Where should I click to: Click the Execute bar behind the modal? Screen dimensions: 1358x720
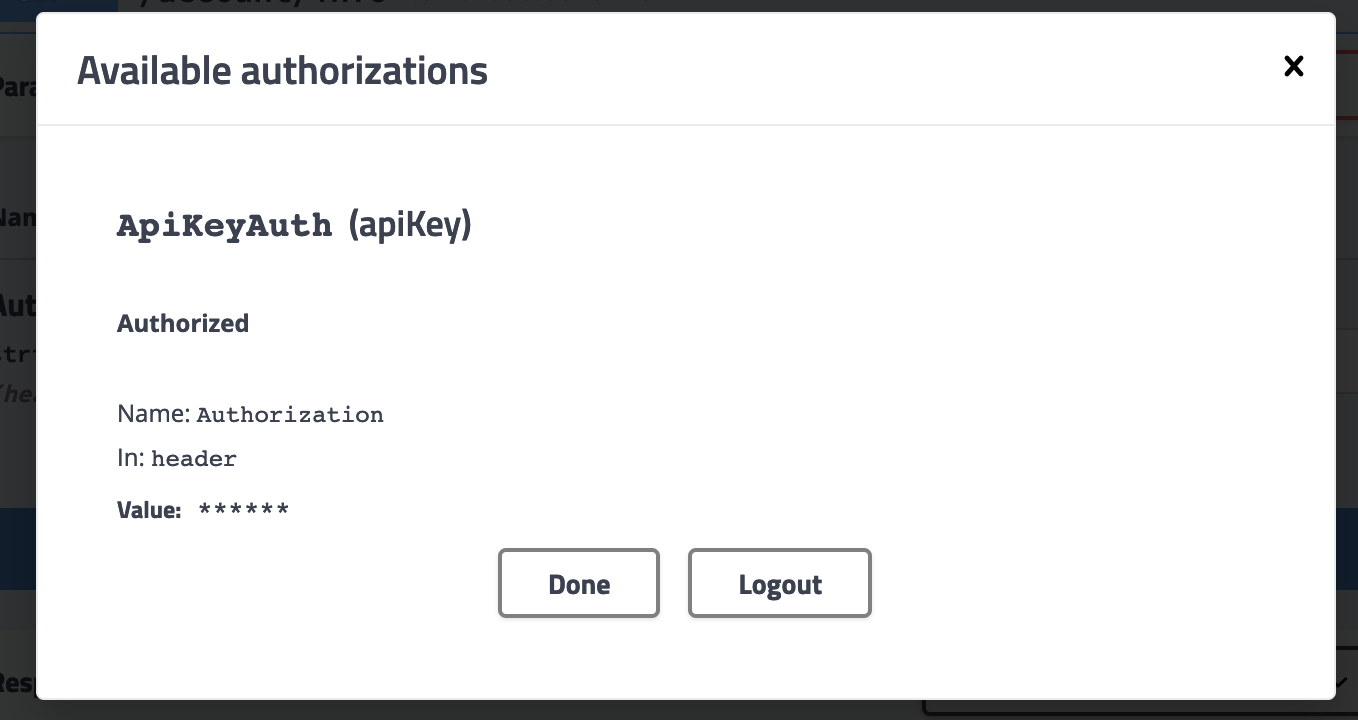17,548
